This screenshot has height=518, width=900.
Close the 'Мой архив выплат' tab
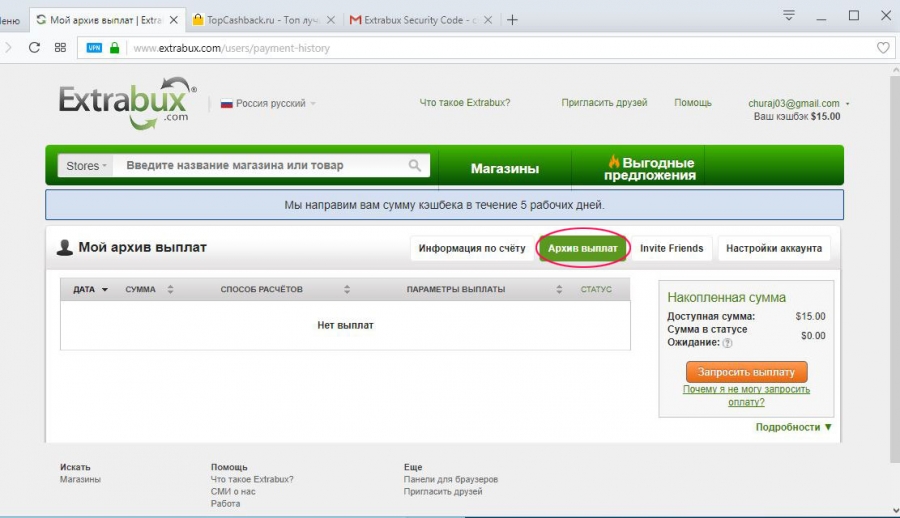click(x=173, y=20)
